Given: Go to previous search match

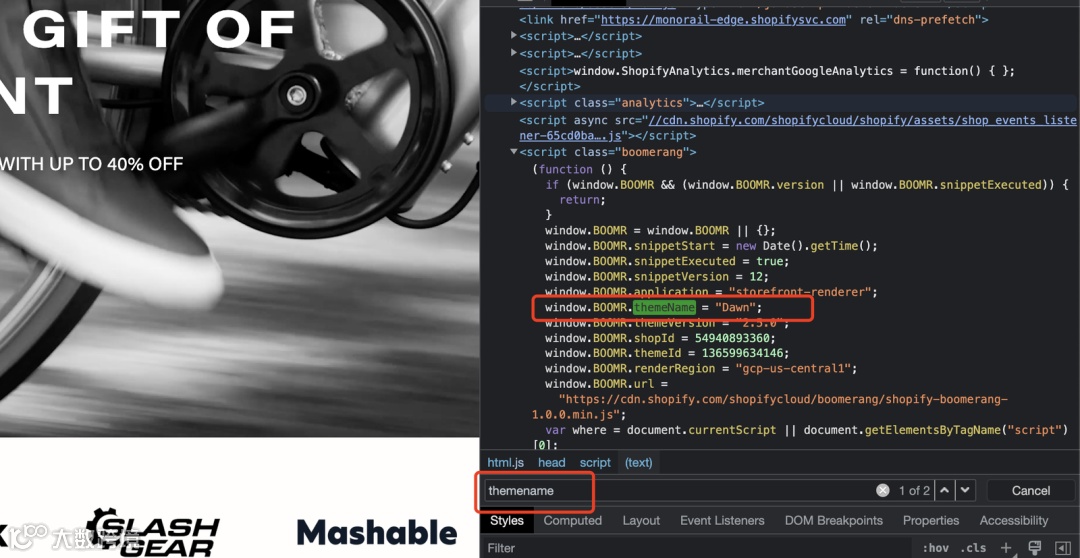Looking at the screenshot, I should coord(944,490).
